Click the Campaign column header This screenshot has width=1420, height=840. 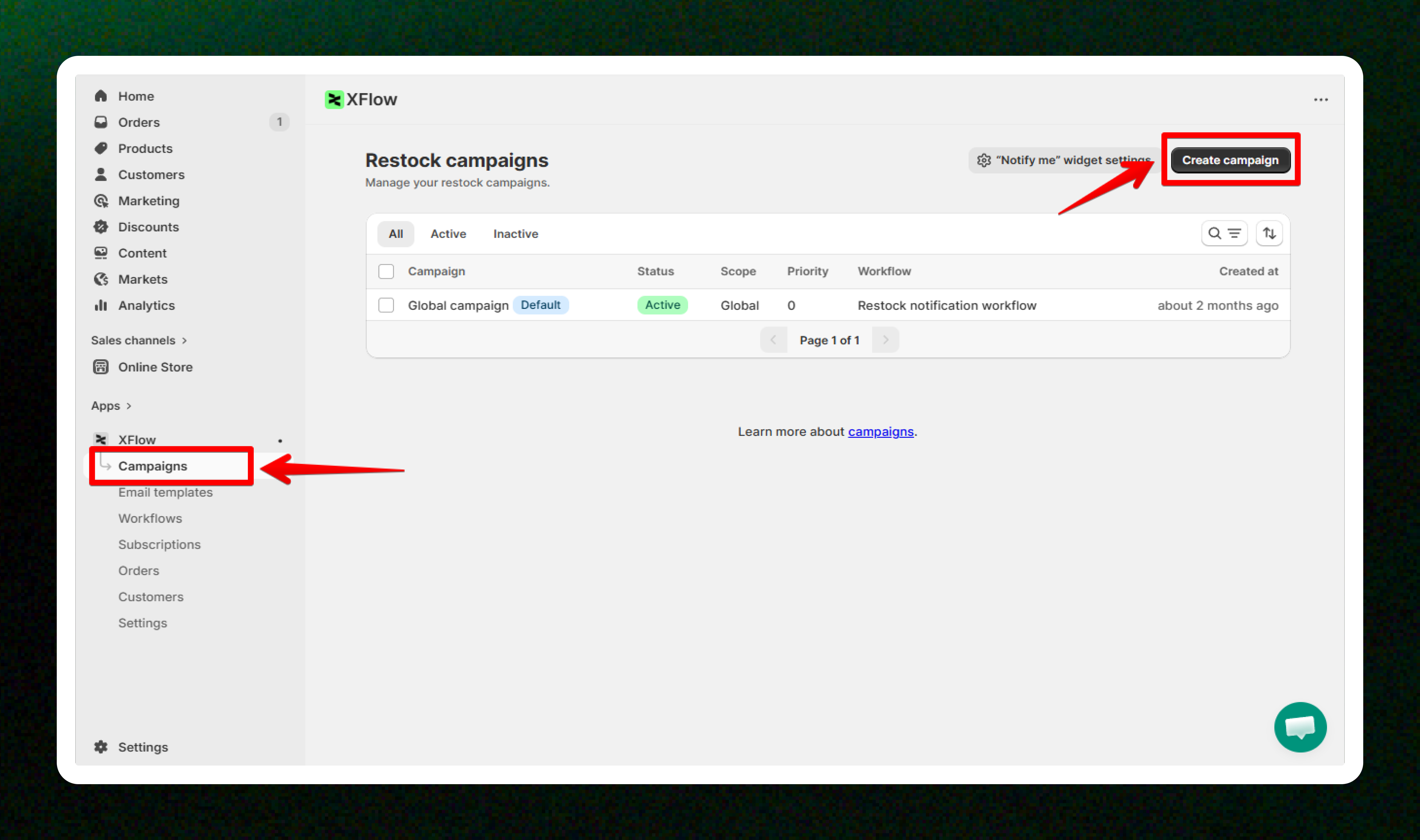436,271
